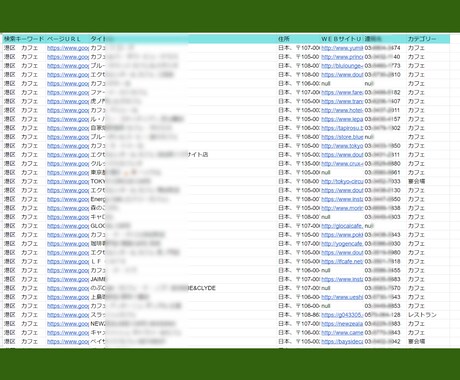Open the http://blulounge website link

pyautogui.click(x=342, y=66)
